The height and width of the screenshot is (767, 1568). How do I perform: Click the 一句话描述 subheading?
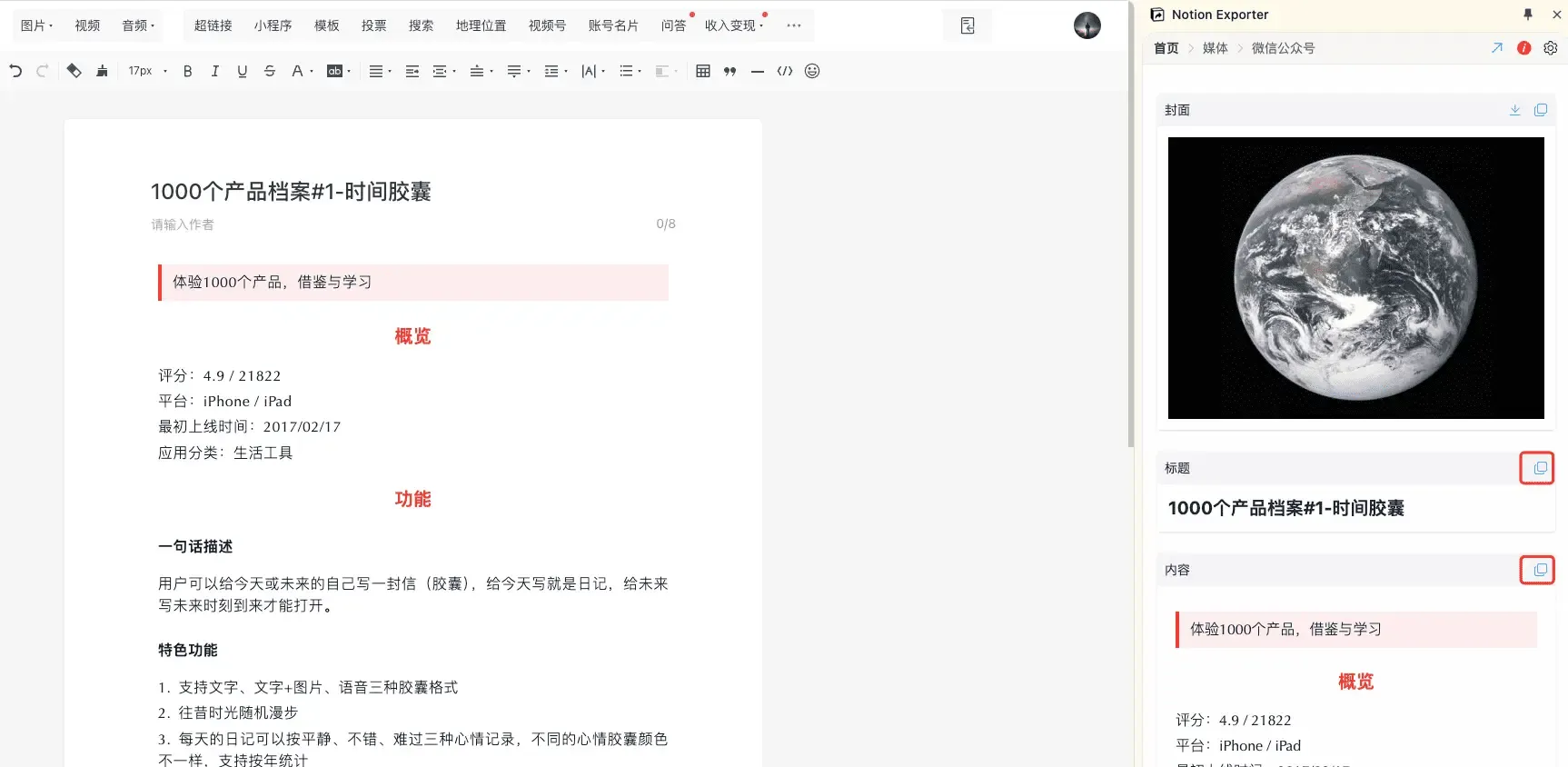coord(195,546)
